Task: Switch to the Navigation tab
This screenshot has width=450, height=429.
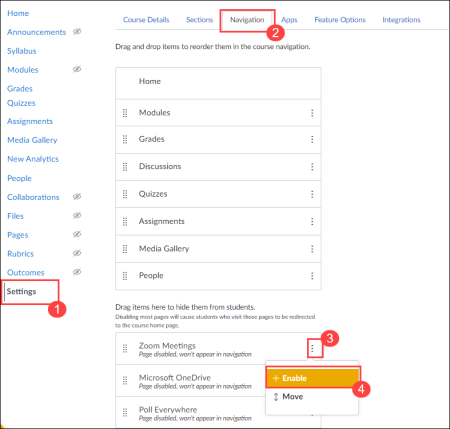Action: (x=247, y=20)
